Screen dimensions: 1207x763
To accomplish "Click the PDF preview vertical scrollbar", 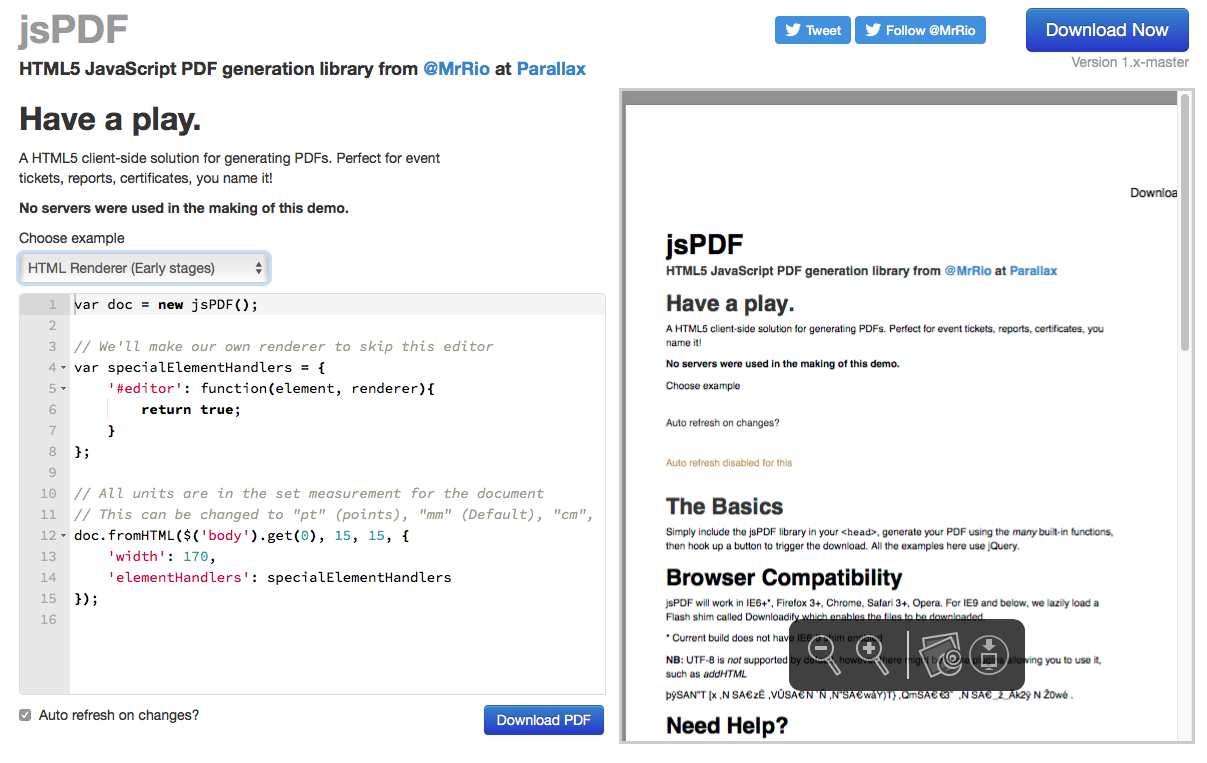I will [x=1185, y=220].
